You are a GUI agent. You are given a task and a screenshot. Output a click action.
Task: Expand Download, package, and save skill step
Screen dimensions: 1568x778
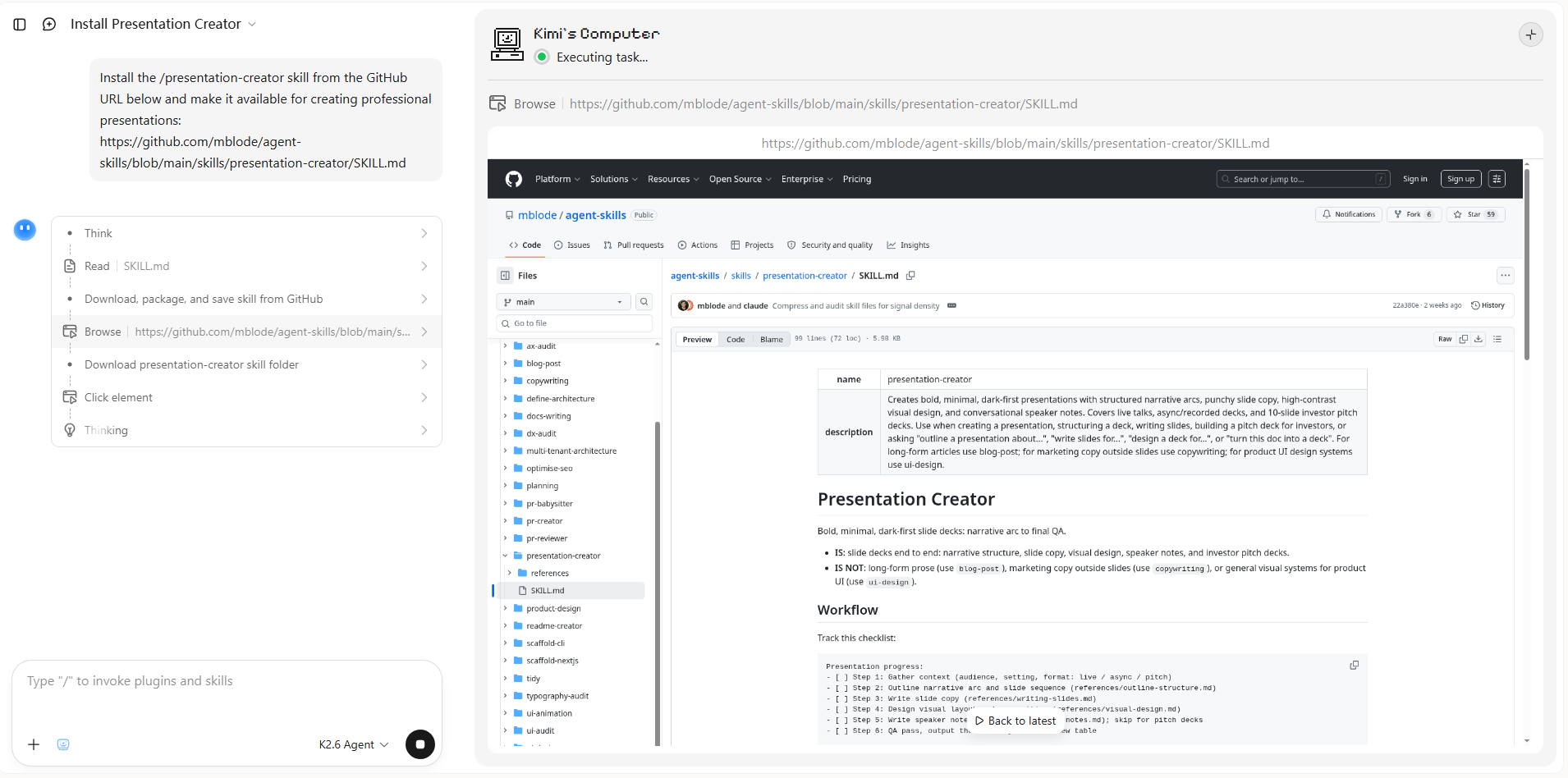(247, 299)
